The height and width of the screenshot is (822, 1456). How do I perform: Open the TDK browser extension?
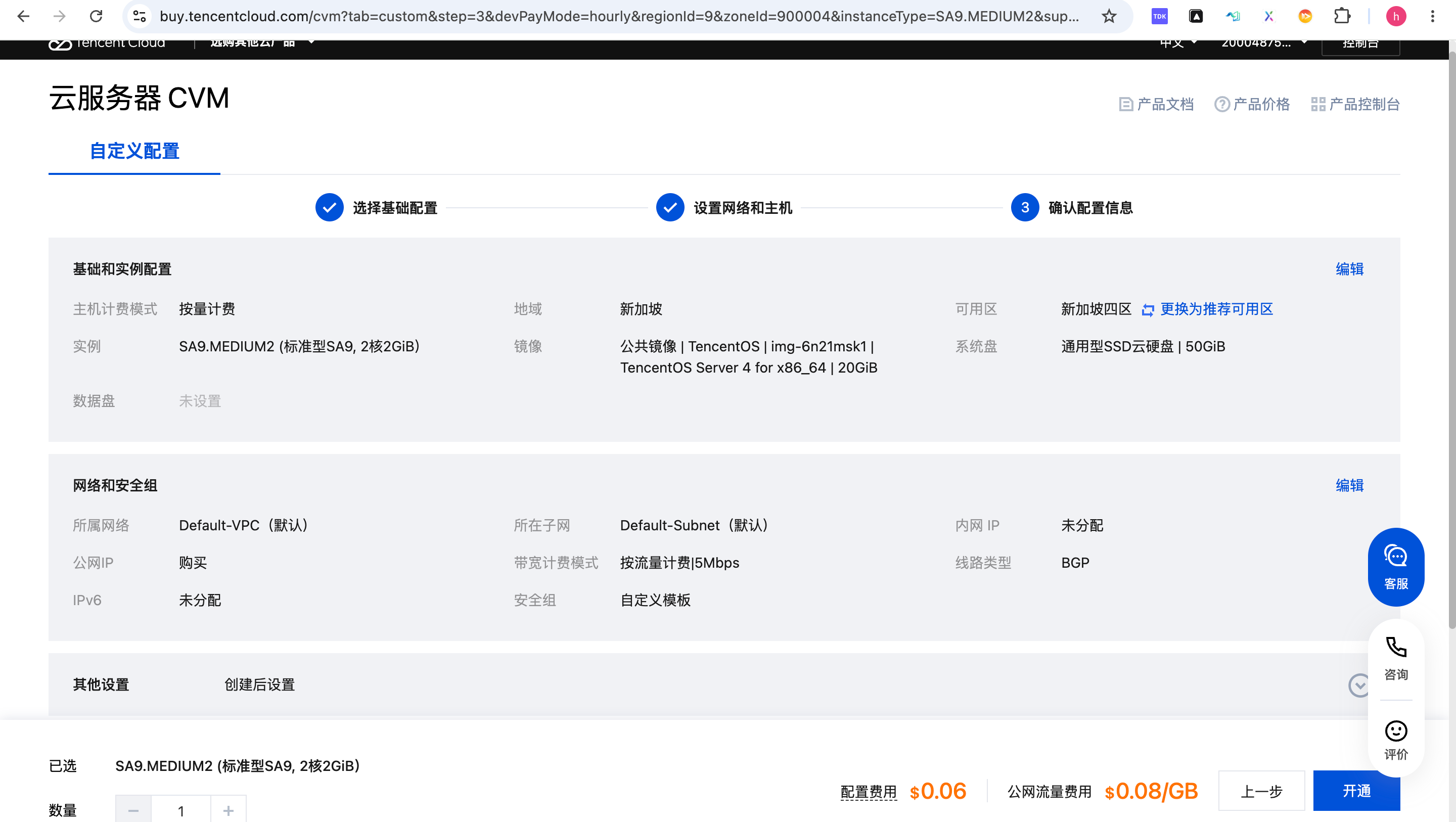[1159, 16]
